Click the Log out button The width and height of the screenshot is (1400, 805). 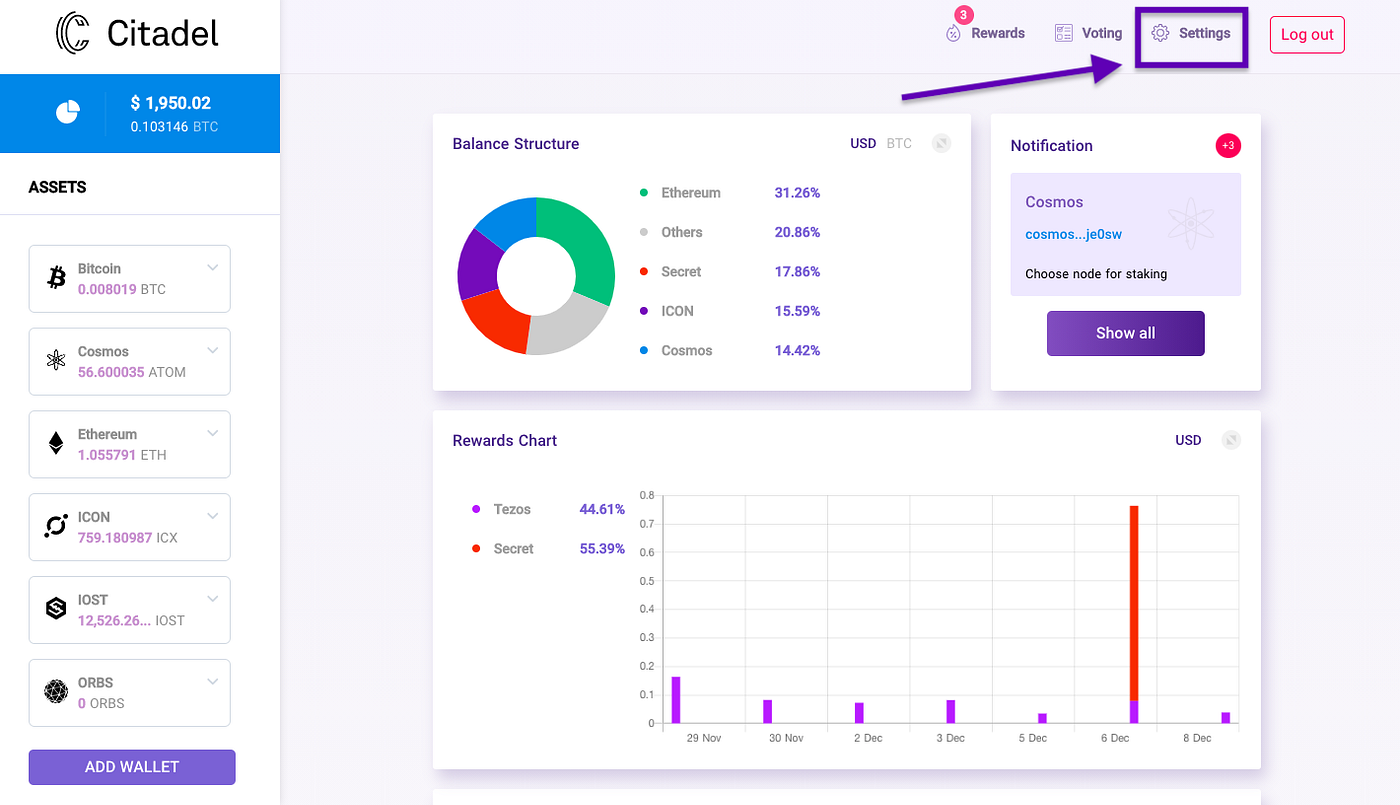(1307, 34)
